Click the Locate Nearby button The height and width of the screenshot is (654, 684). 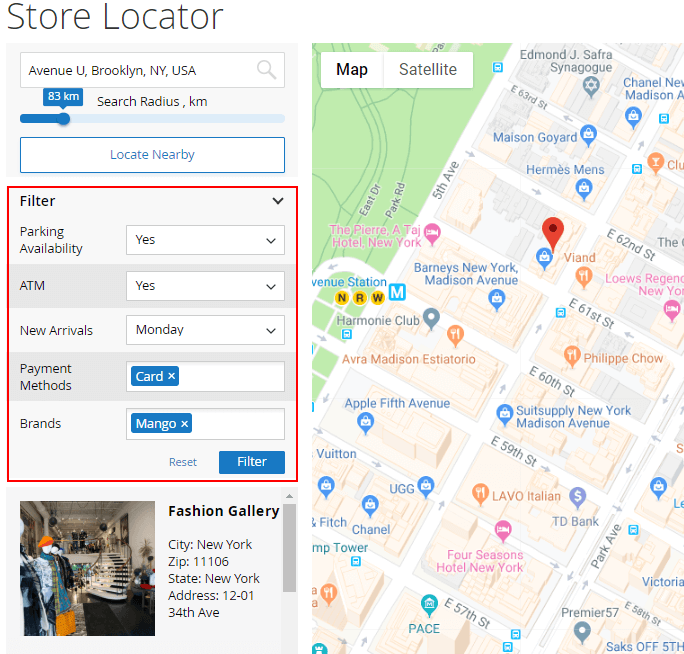point(152,155)
